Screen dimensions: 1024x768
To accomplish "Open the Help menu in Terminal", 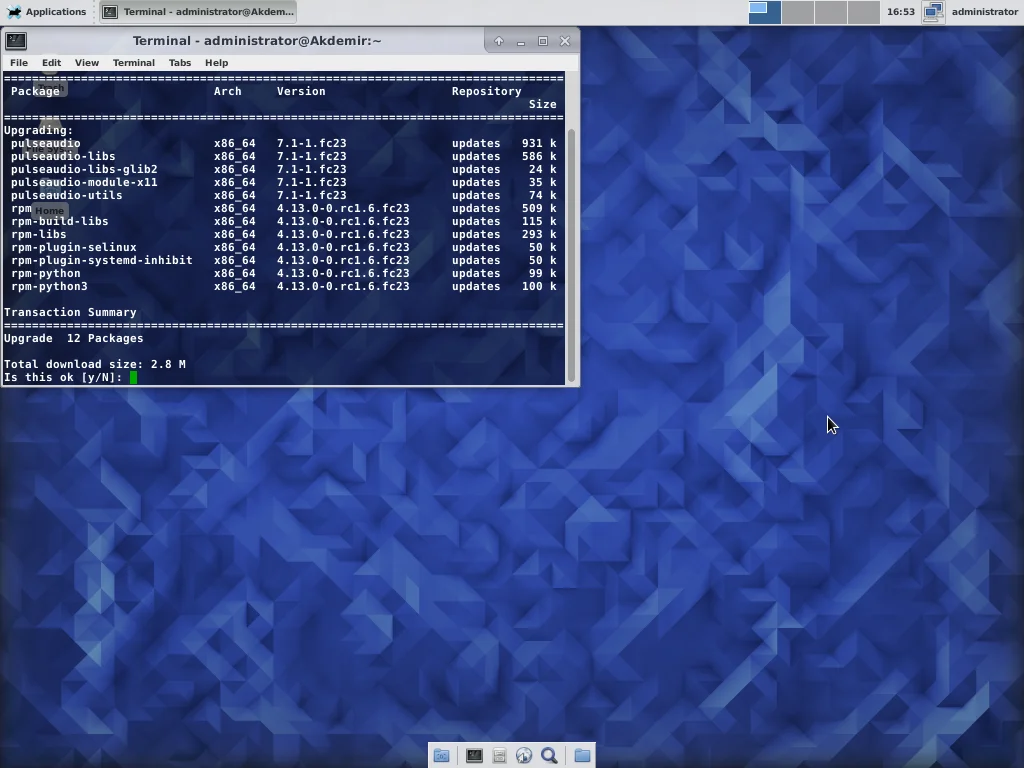I will click(x=217, y=63).
